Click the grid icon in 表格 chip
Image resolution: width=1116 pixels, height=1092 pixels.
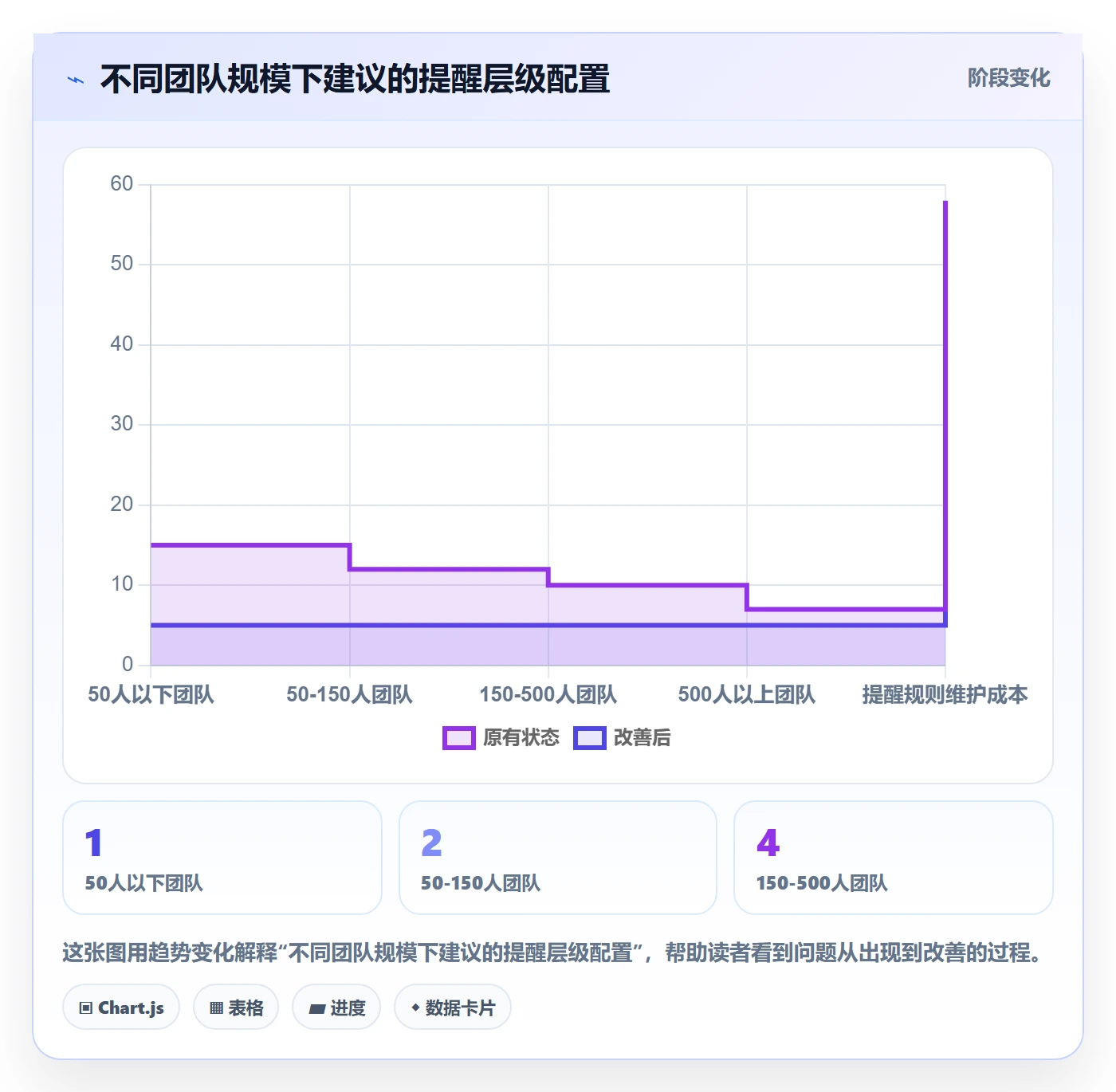(x=216, y=1008)
